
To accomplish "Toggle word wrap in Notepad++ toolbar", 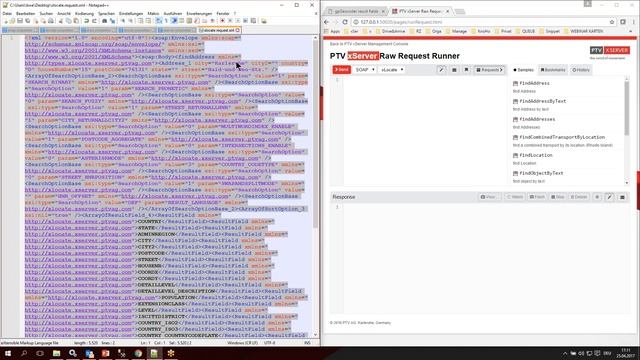I will click(158, 21).
